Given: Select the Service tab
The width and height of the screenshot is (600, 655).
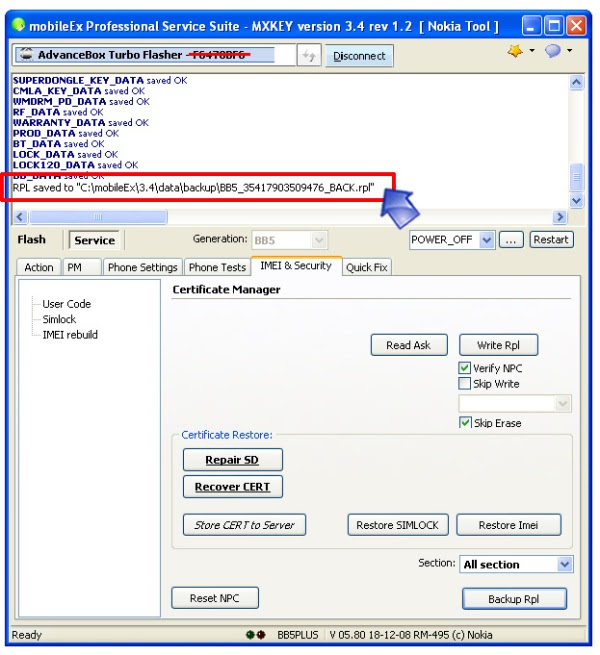Looking at the screenshot, I should point(94,240).
